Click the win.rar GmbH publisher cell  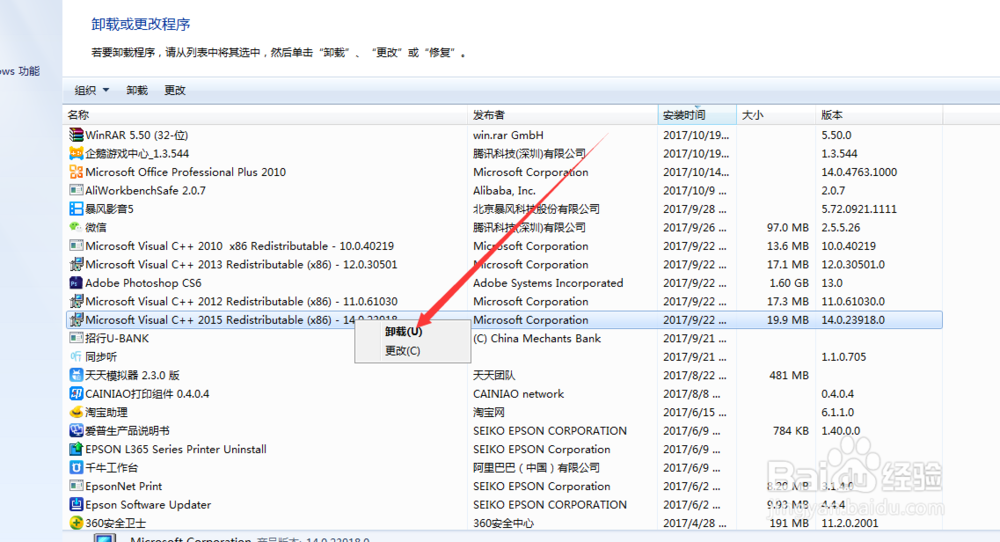pos(508,135)
